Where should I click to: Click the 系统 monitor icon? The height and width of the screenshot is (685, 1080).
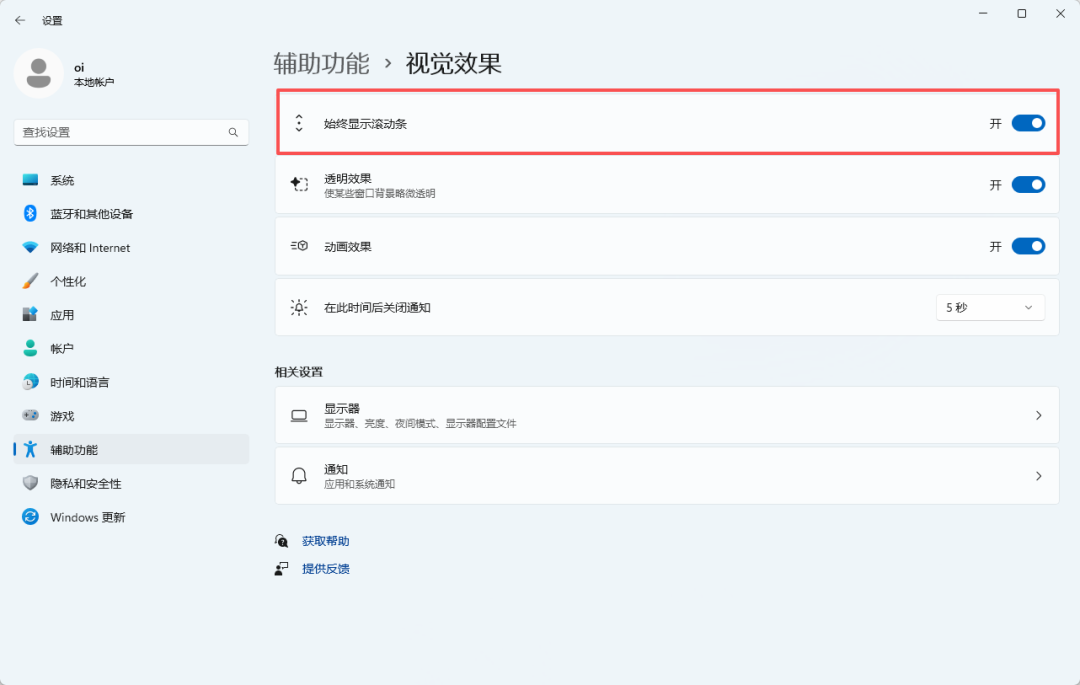click(x=30, y=180)
